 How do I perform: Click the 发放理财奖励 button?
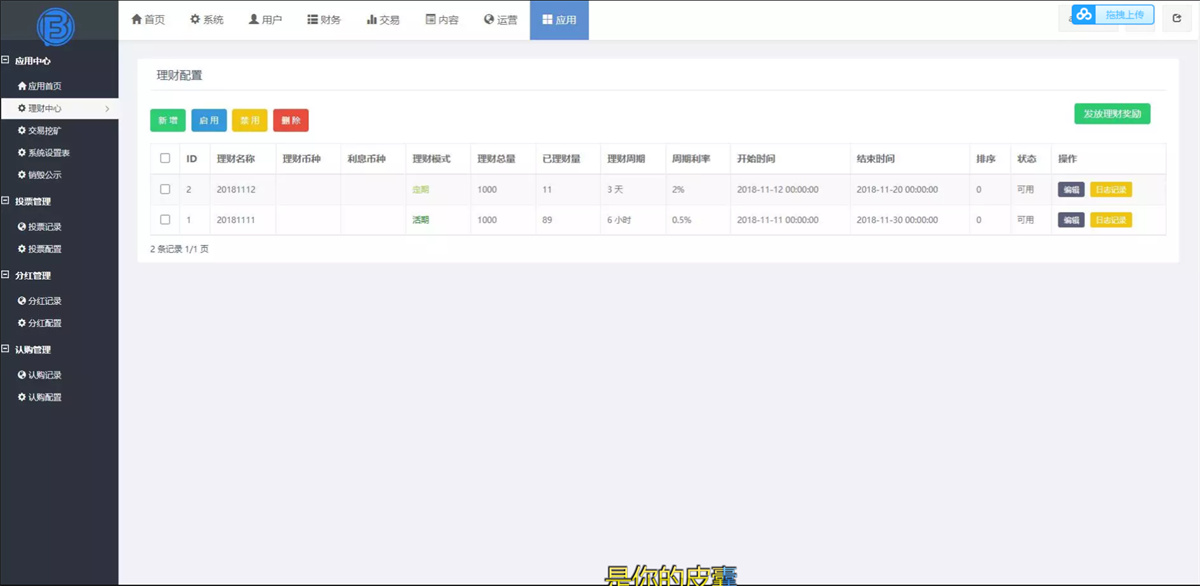[1111, 114]
